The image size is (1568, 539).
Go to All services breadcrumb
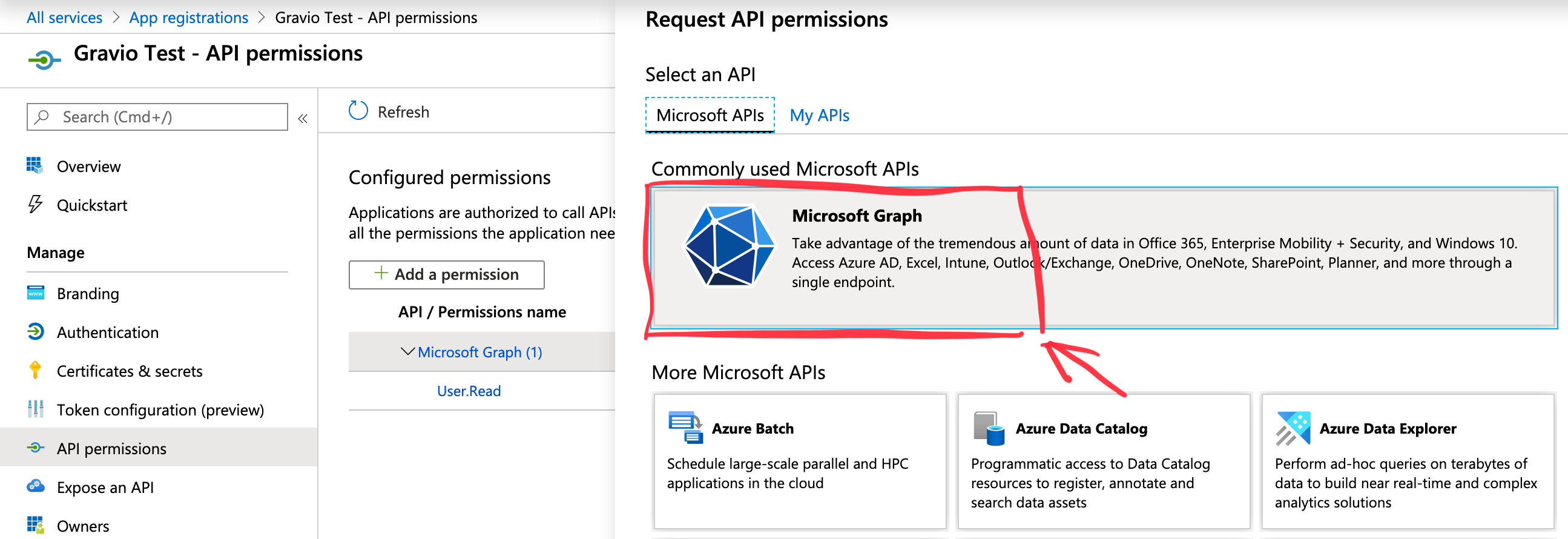[65, 17]
